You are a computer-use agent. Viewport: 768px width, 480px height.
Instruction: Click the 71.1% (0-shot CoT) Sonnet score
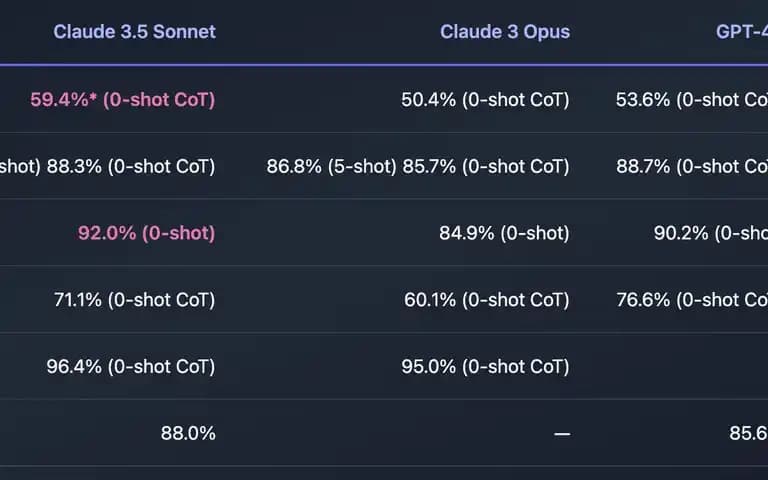point(135,300)
